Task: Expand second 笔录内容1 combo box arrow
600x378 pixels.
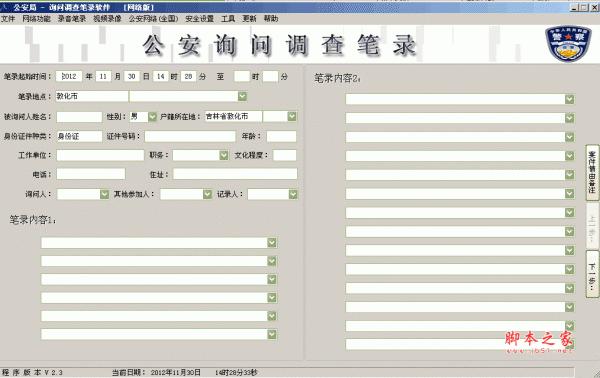Action: [x=272, y=261]
